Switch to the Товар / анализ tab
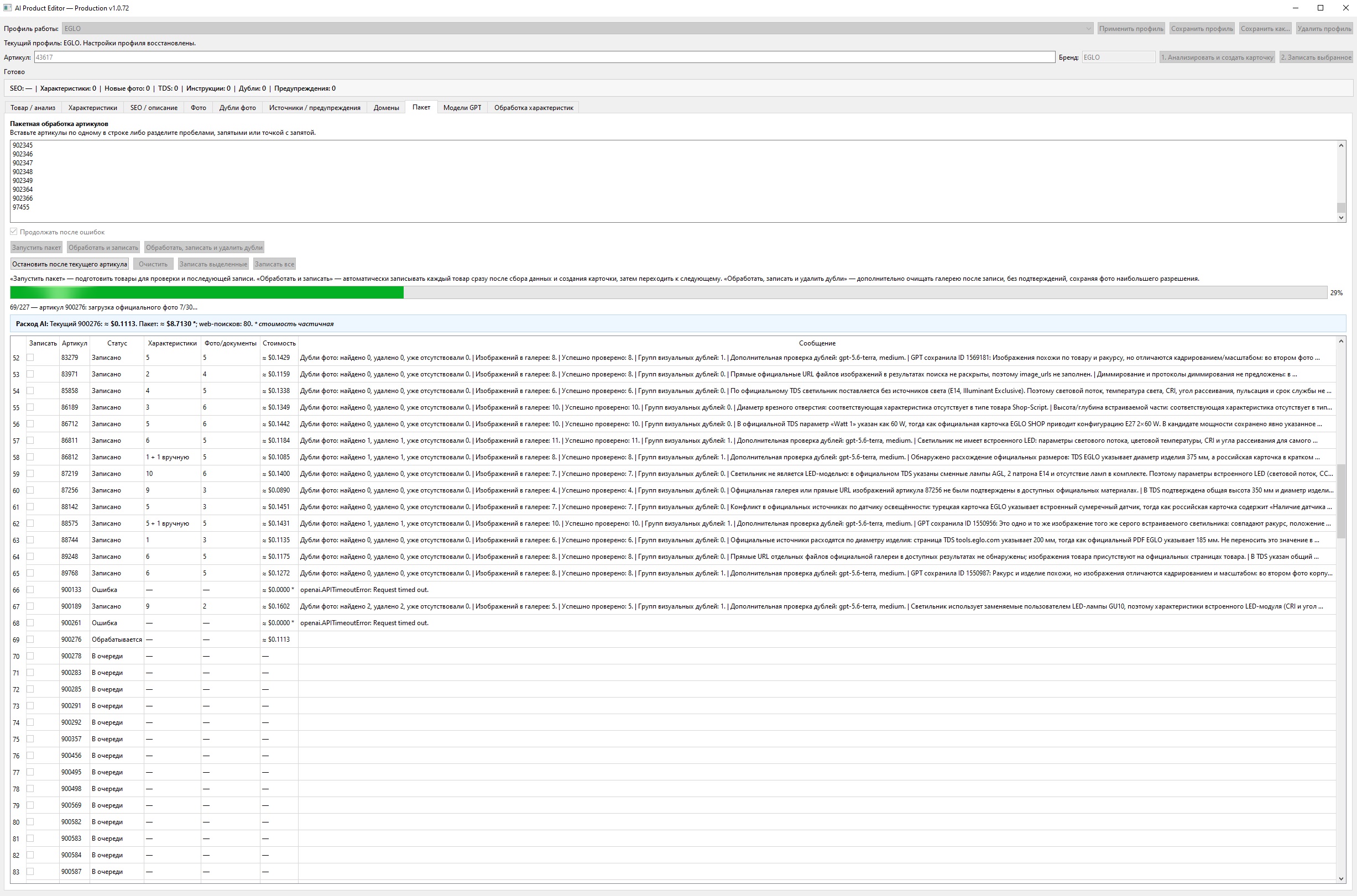This screenshot has width=1357, height=896. (x=33, y=107)
